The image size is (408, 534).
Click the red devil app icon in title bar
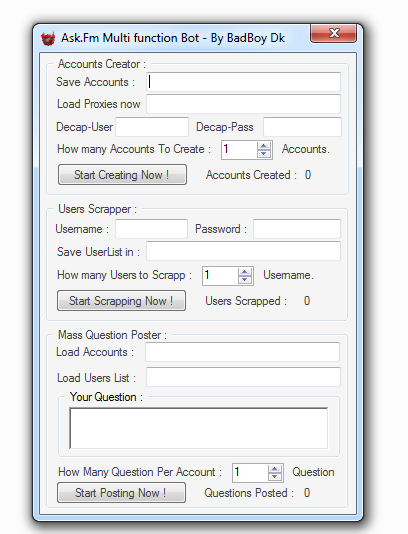48,38
